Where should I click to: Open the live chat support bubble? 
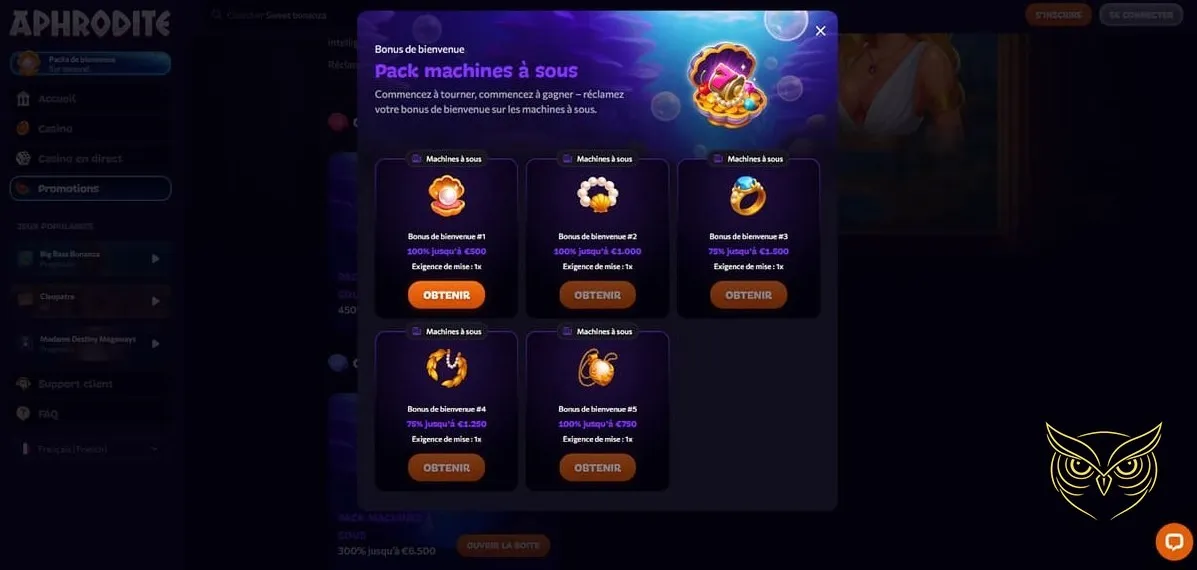click(x=1174, y=542)
